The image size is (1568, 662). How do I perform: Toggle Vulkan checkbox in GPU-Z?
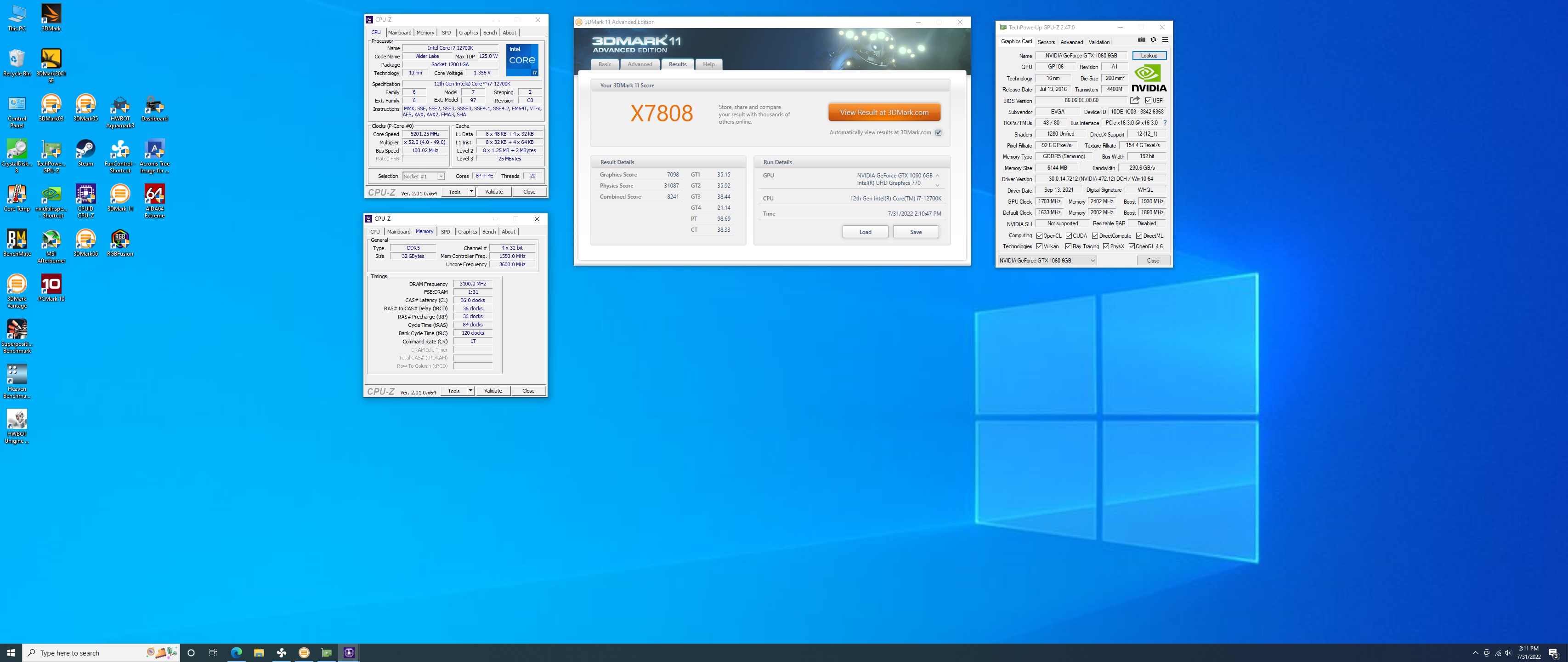pyautogui.click(x=1040, y=247)
